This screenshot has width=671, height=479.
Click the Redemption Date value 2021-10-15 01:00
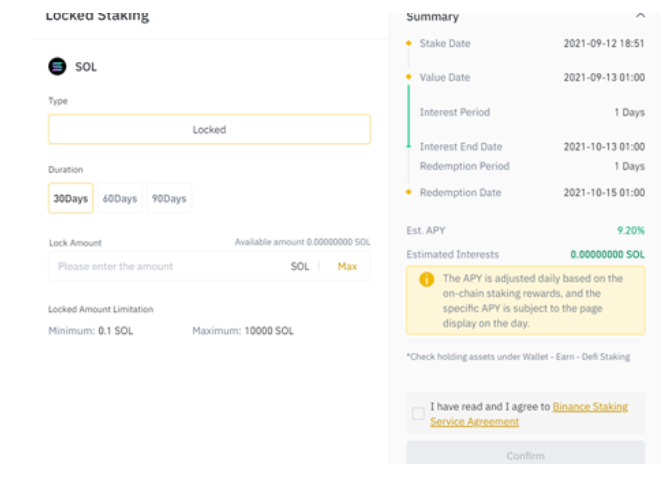(604, 193)
